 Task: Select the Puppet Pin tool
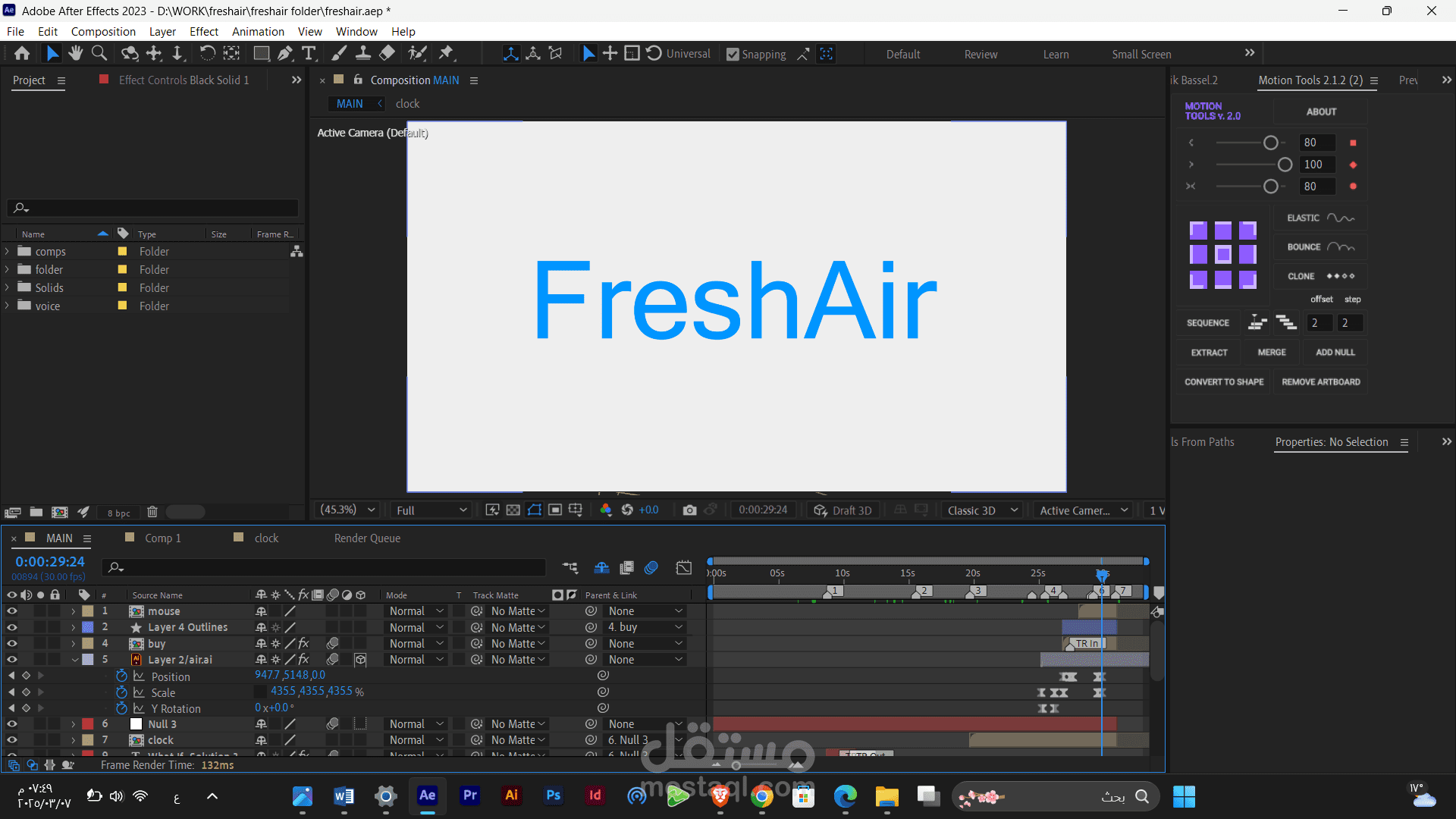click(x=446, y=53)
